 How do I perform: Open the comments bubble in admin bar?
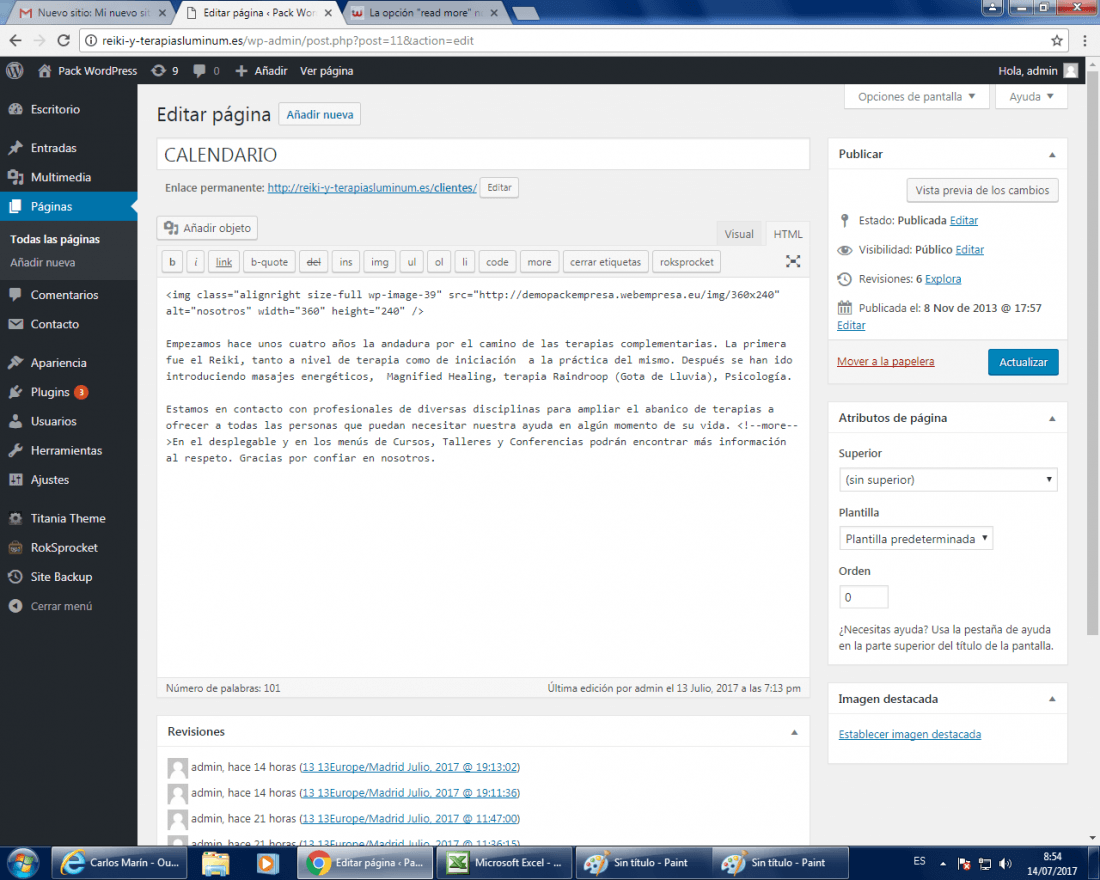[x=206, y=71]
